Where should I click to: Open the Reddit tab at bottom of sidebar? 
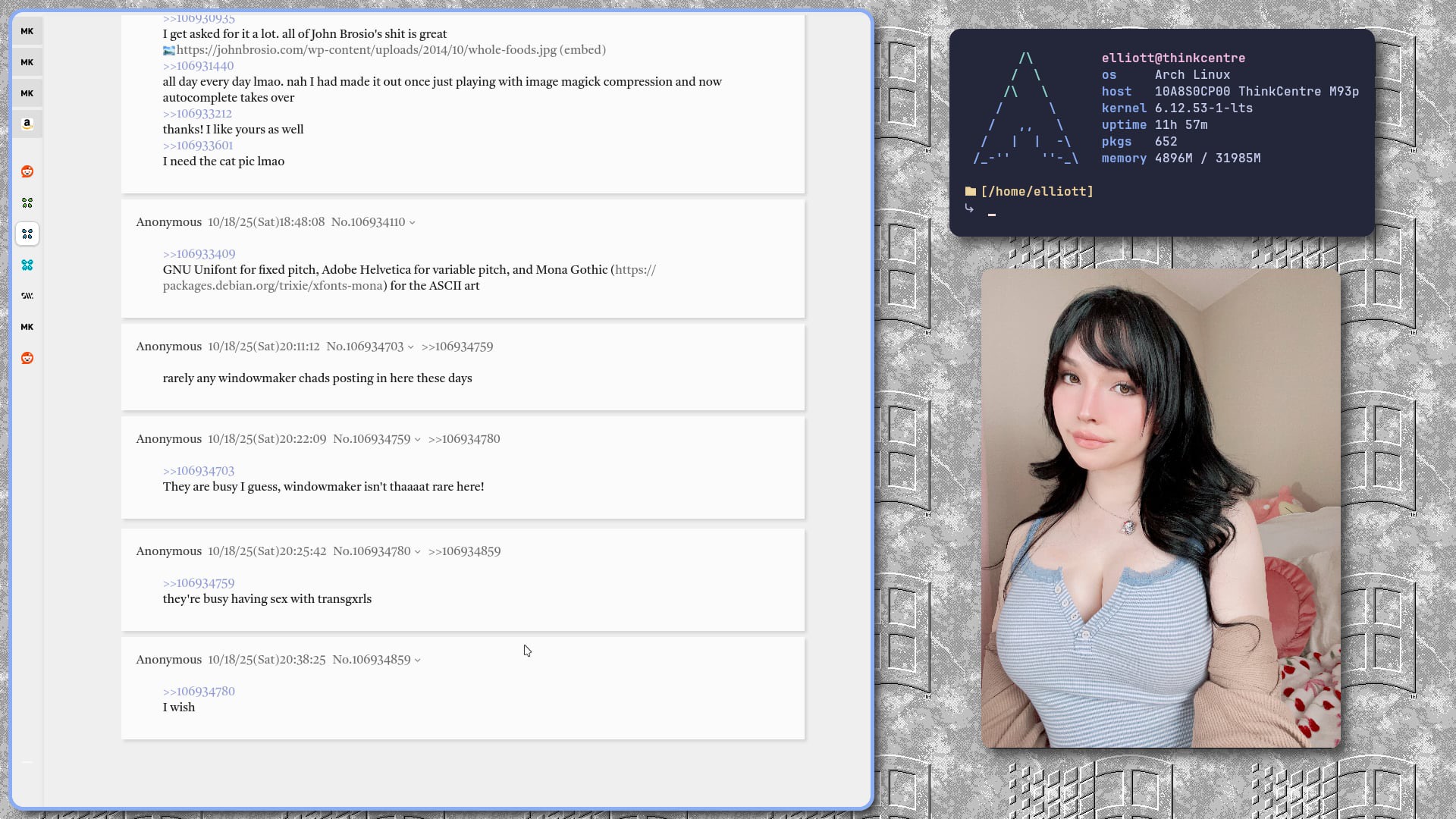(x=27, y=358)
